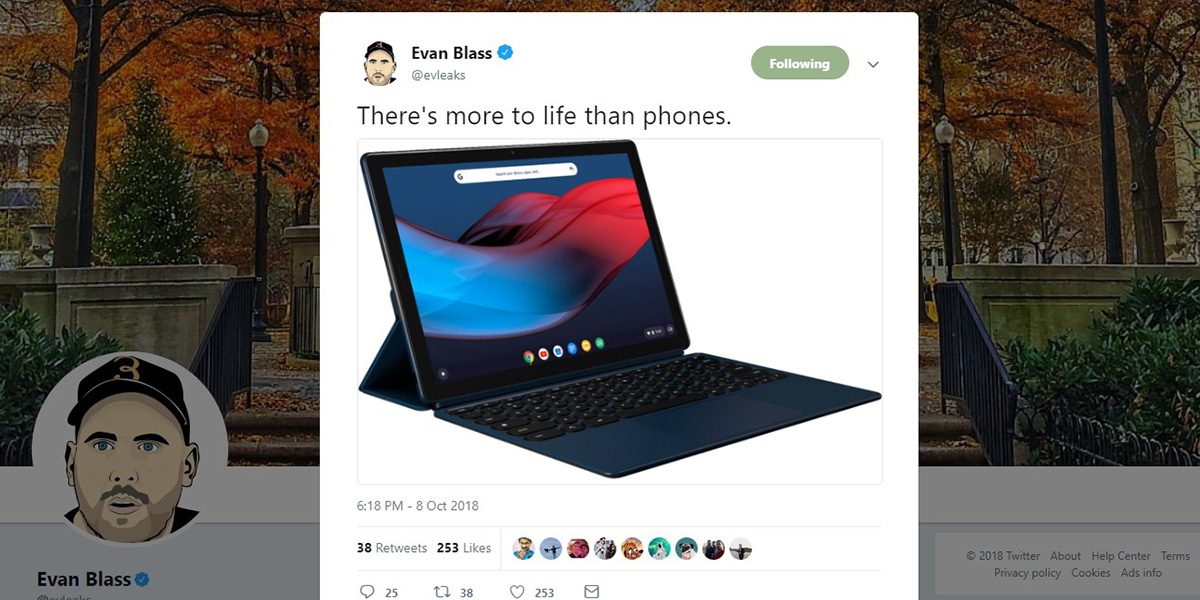Open the tweet timestamp 6:18 PM link

418,506
